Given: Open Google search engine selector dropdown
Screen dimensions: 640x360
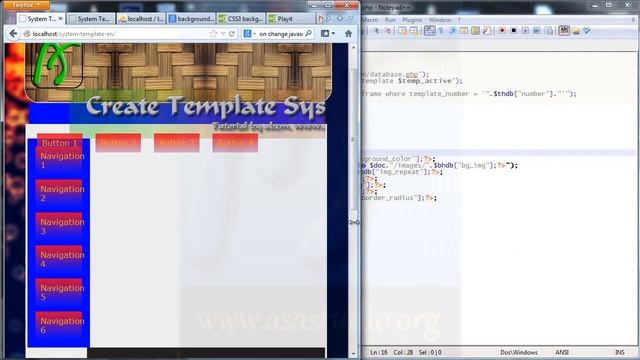Looking at the screenshot, I should point(249,34).
